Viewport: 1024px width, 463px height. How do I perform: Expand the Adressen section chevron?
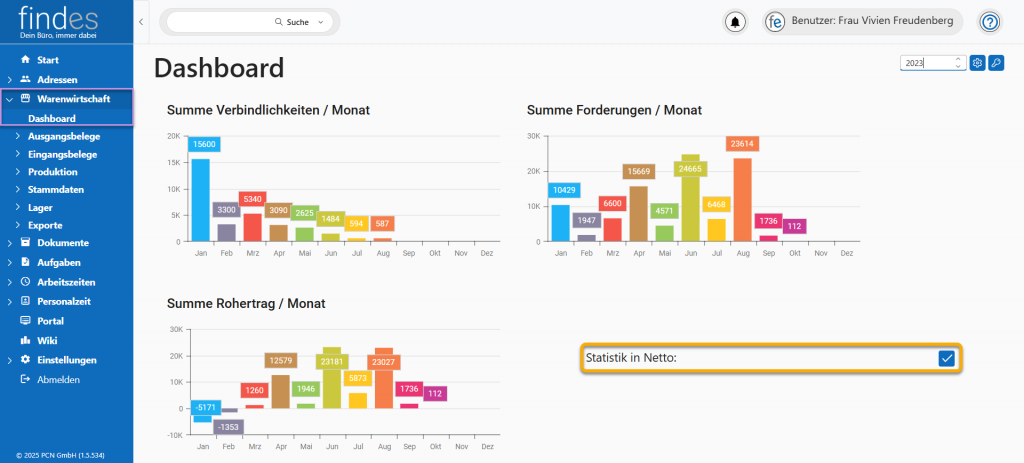[x=10, y=79]
